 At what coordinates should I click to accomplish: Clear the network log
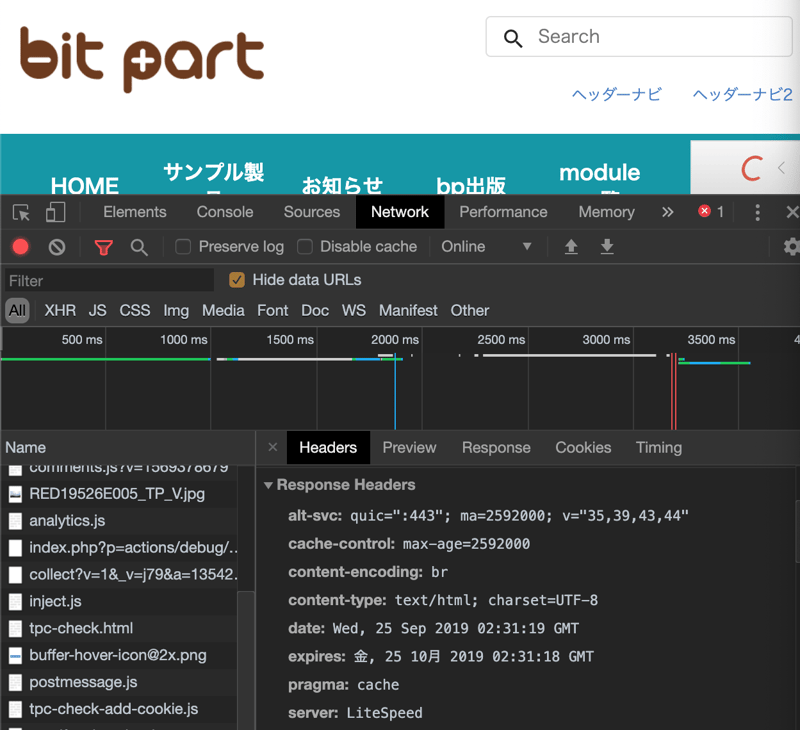[57, 247]
